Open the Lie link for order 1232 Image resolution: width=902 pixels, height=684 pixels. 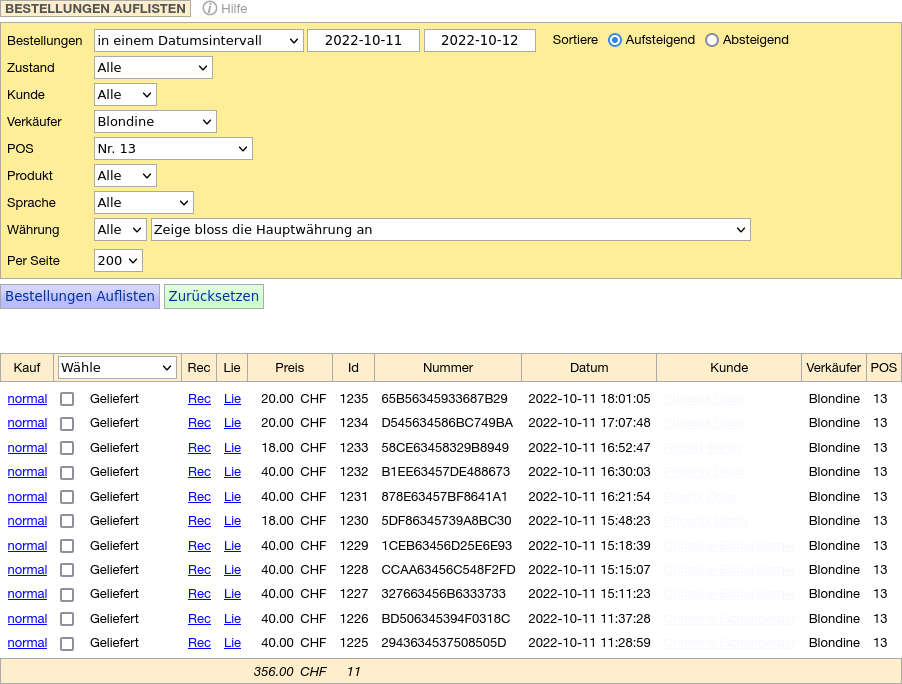pos(232,472)
